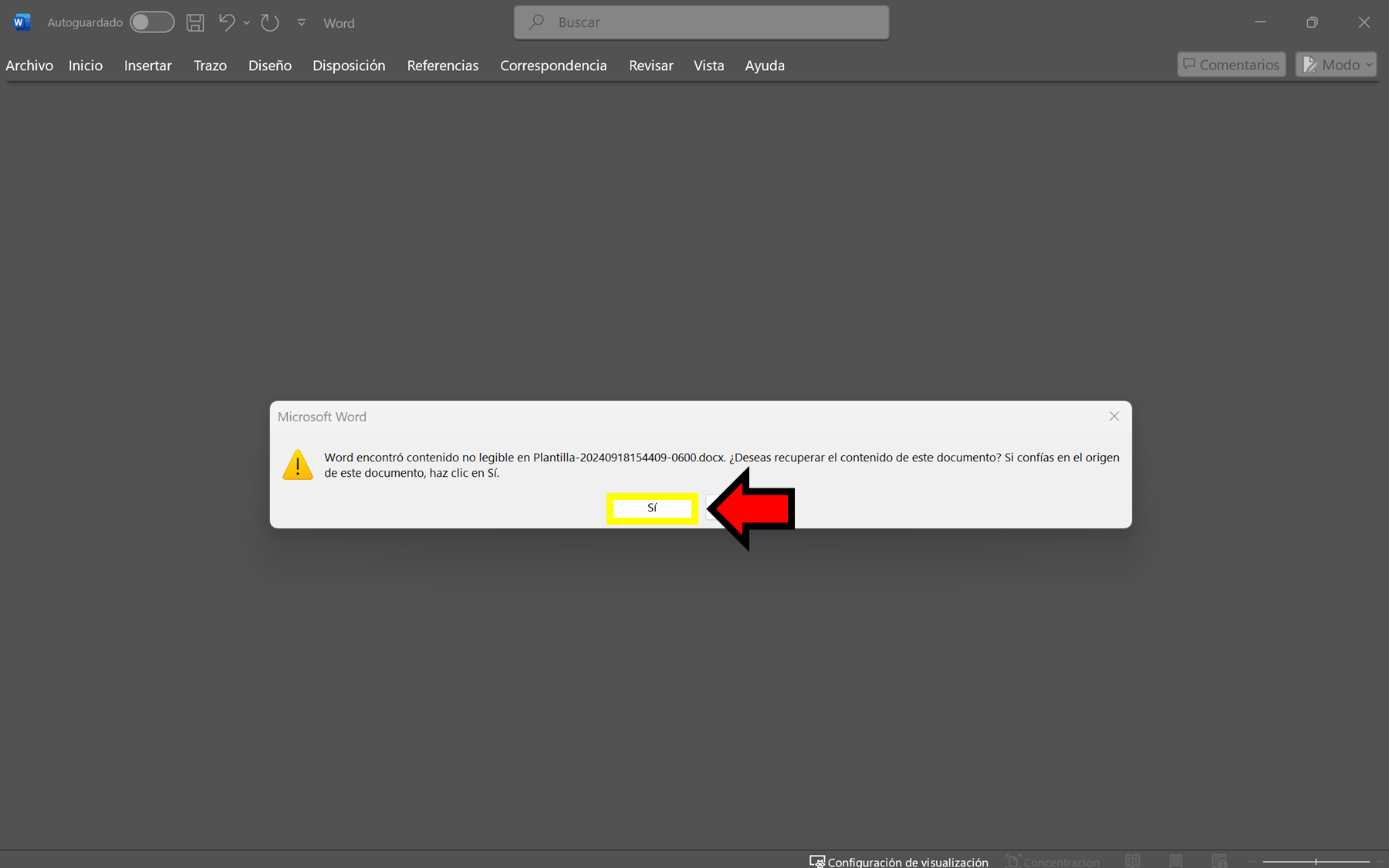Go to the Disposición tab
This screenshot has height=868, width=1389.
[x=349, y=66]
